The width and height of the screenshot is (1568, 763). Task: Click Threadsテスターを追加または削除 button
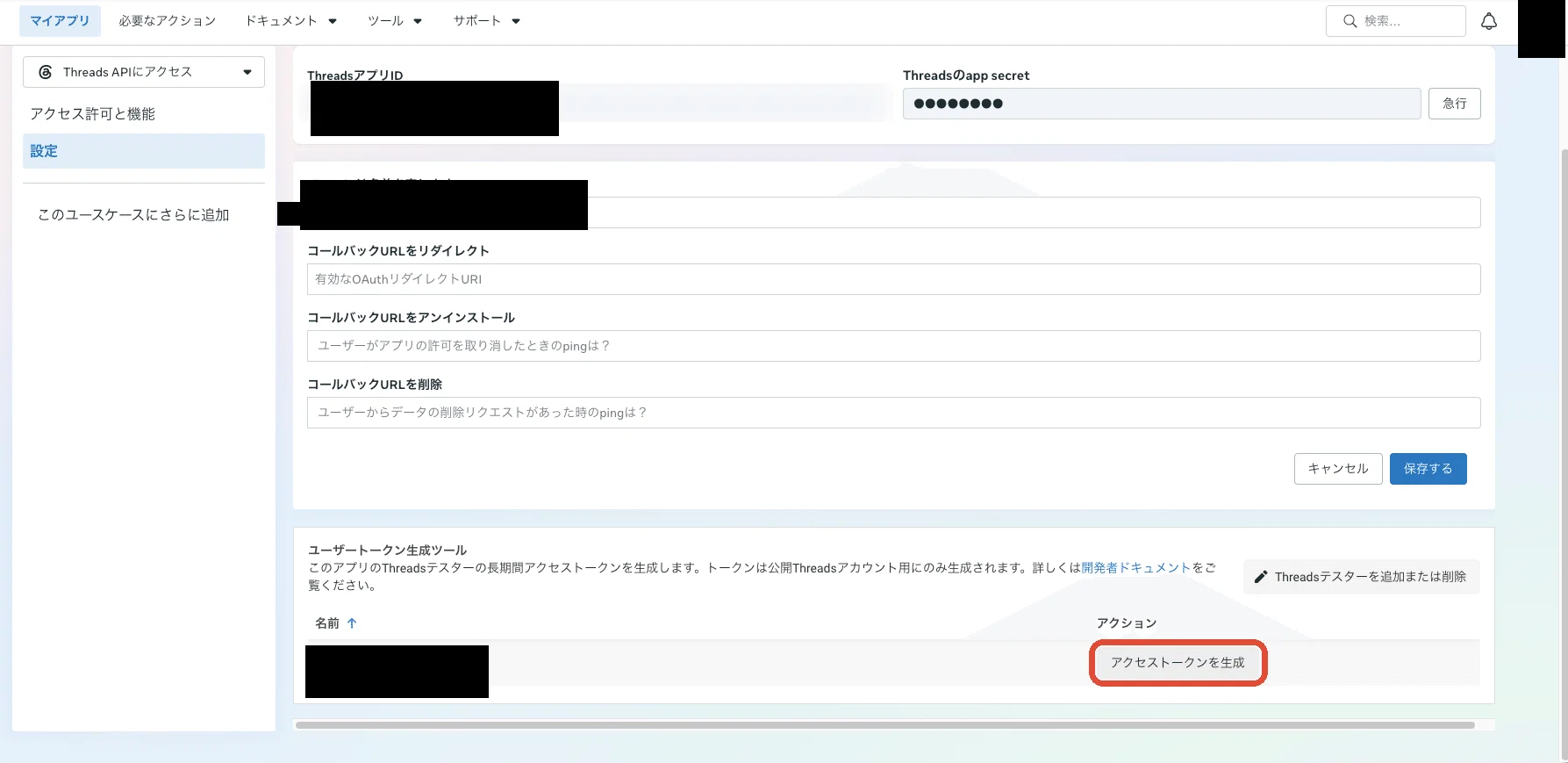1361,577
